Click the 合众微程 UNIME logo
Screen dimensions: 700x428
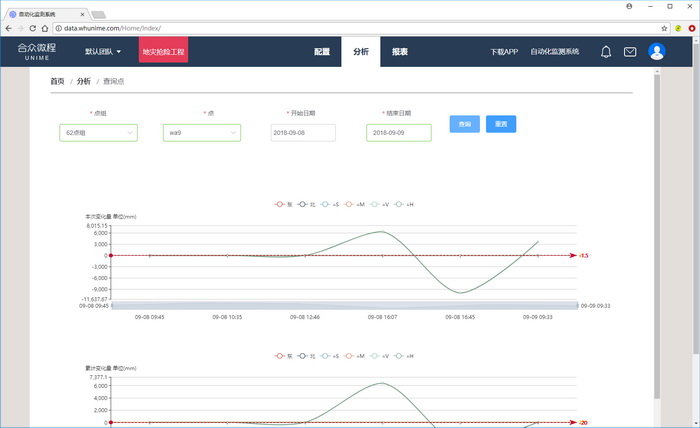(37, 52)
